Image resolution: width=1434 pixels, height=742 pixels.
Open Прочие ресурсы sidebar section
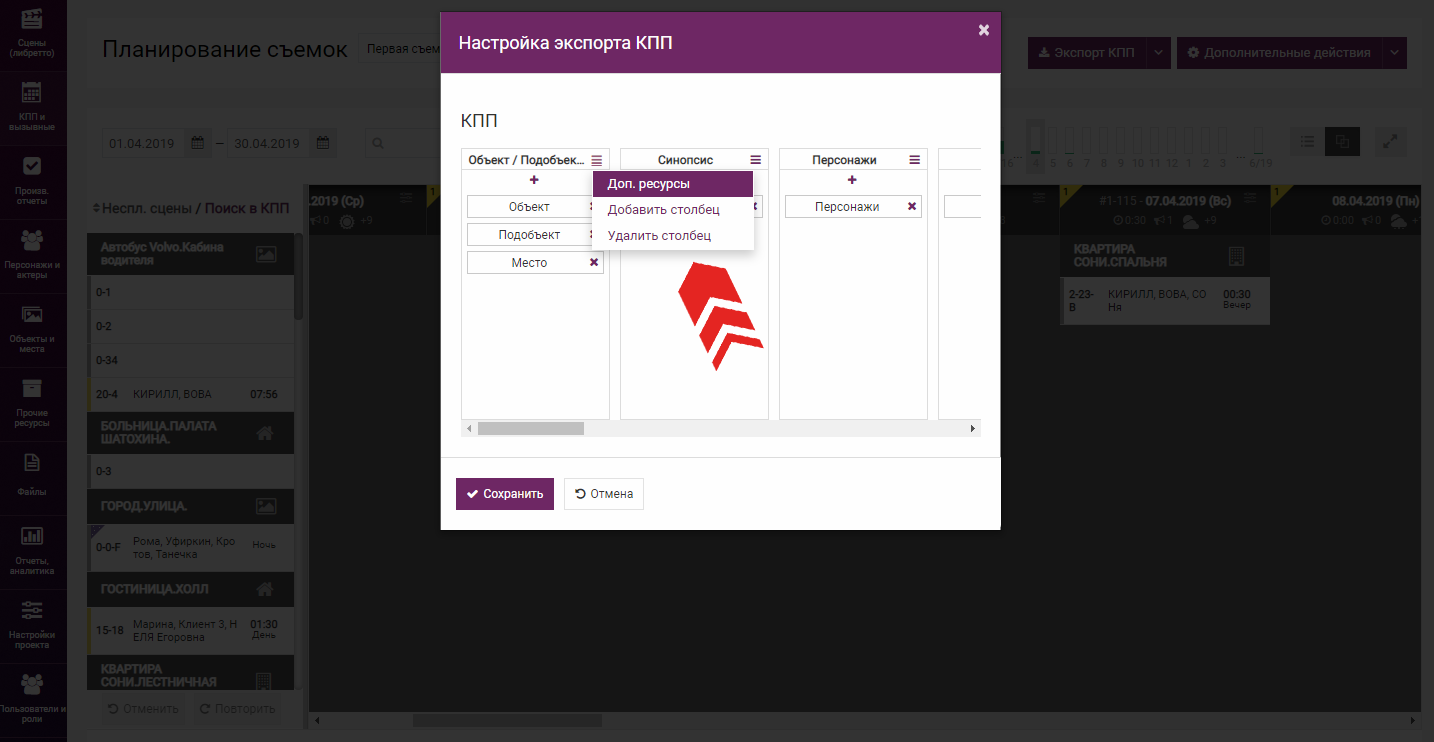[32, 402]
